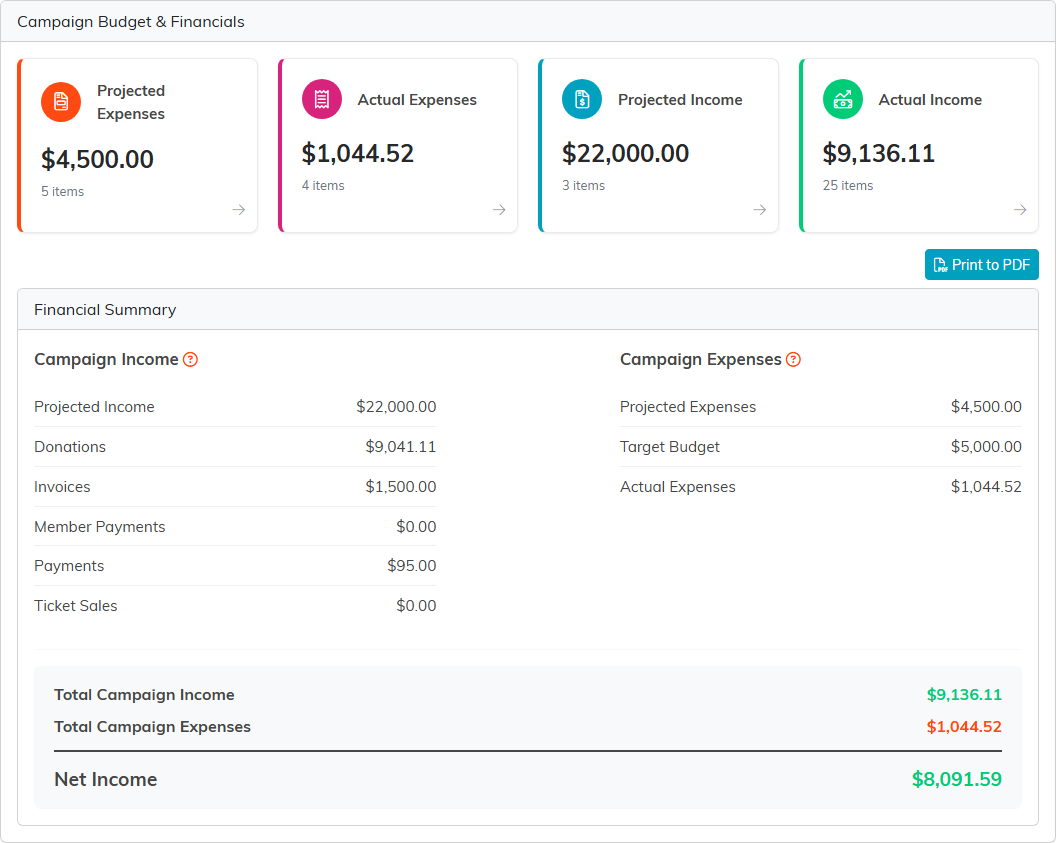Click the Member Payments row label
Image resolution: width=1056 pixels, height=843 pixels.
(x=100, y=527)
